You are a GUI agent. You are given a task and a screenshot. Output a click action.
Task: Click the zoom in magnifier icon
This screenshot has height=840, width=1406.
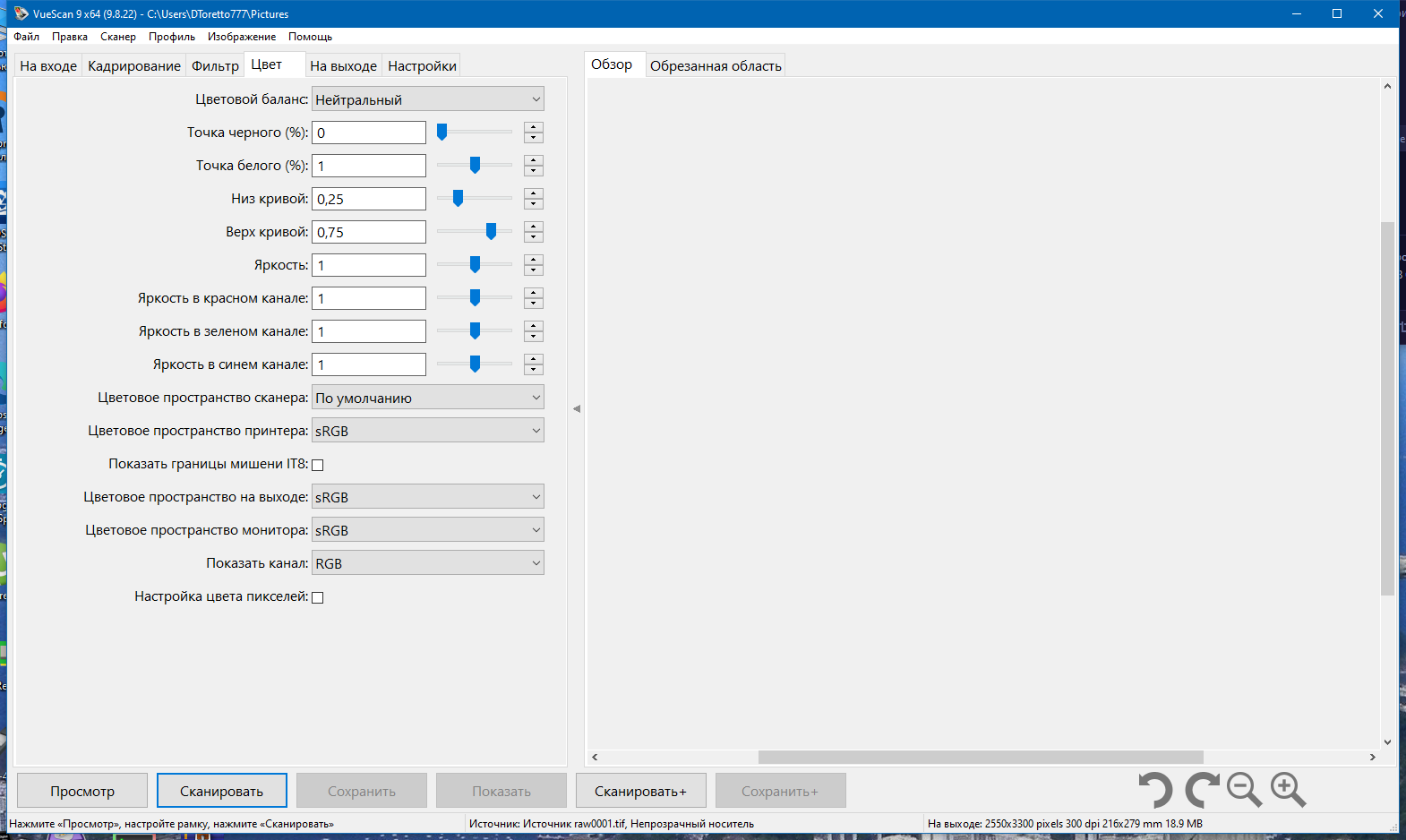point(1288,790)
